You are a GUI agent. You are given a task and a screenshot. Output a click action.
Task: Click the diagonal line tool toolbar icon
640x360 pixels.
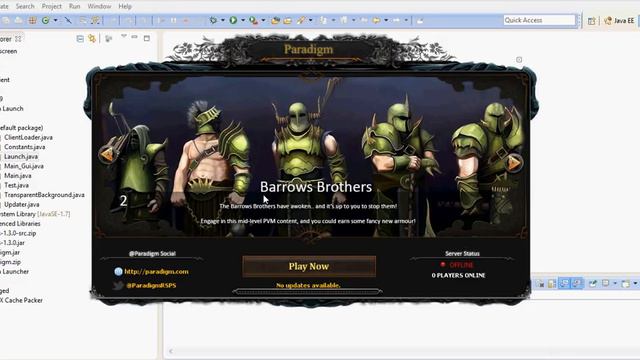[x=68, y=20]
